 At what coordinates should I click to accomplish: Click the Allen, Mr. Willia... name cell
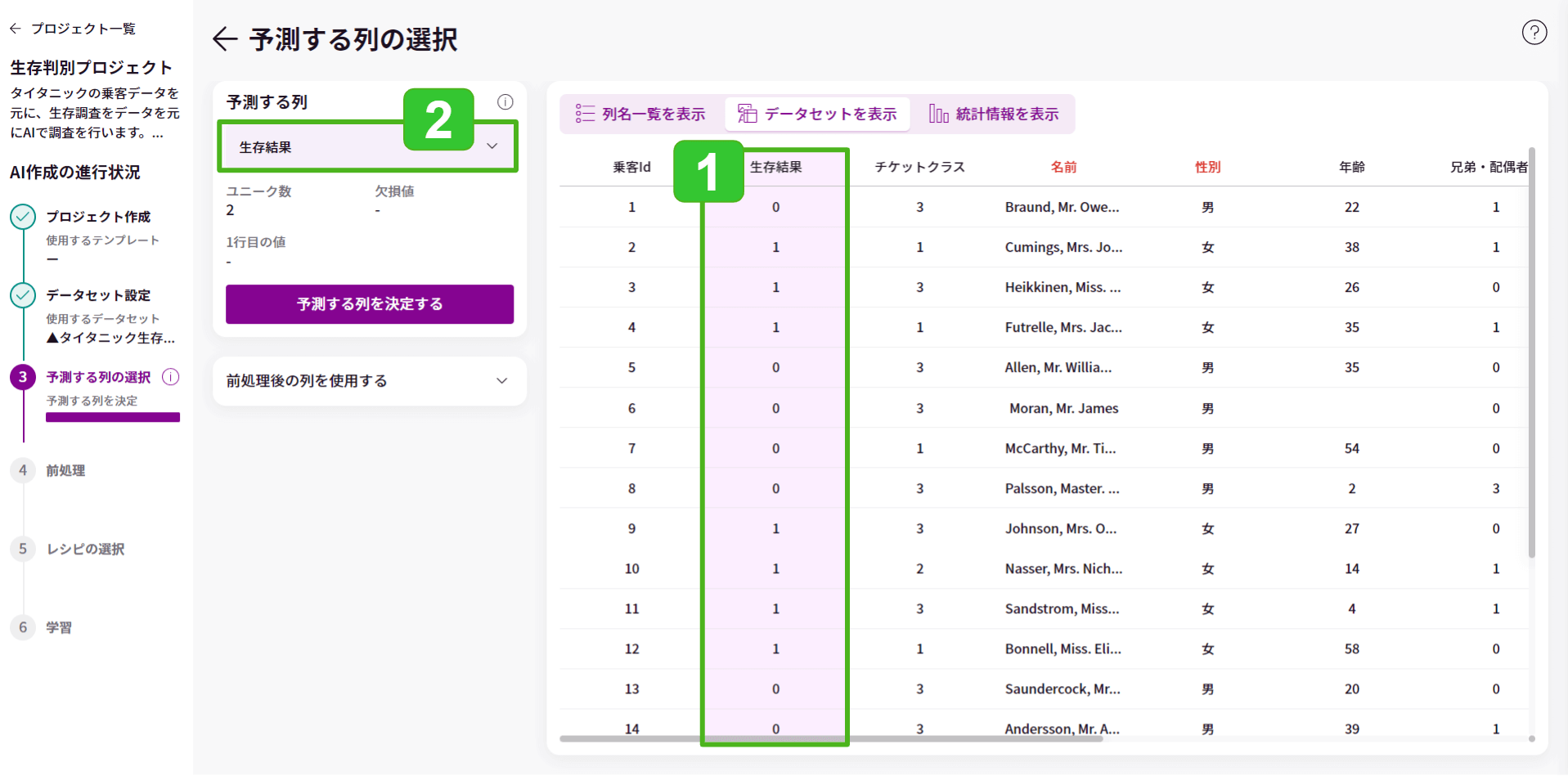pyautogui.click(x=1058, y=367)
